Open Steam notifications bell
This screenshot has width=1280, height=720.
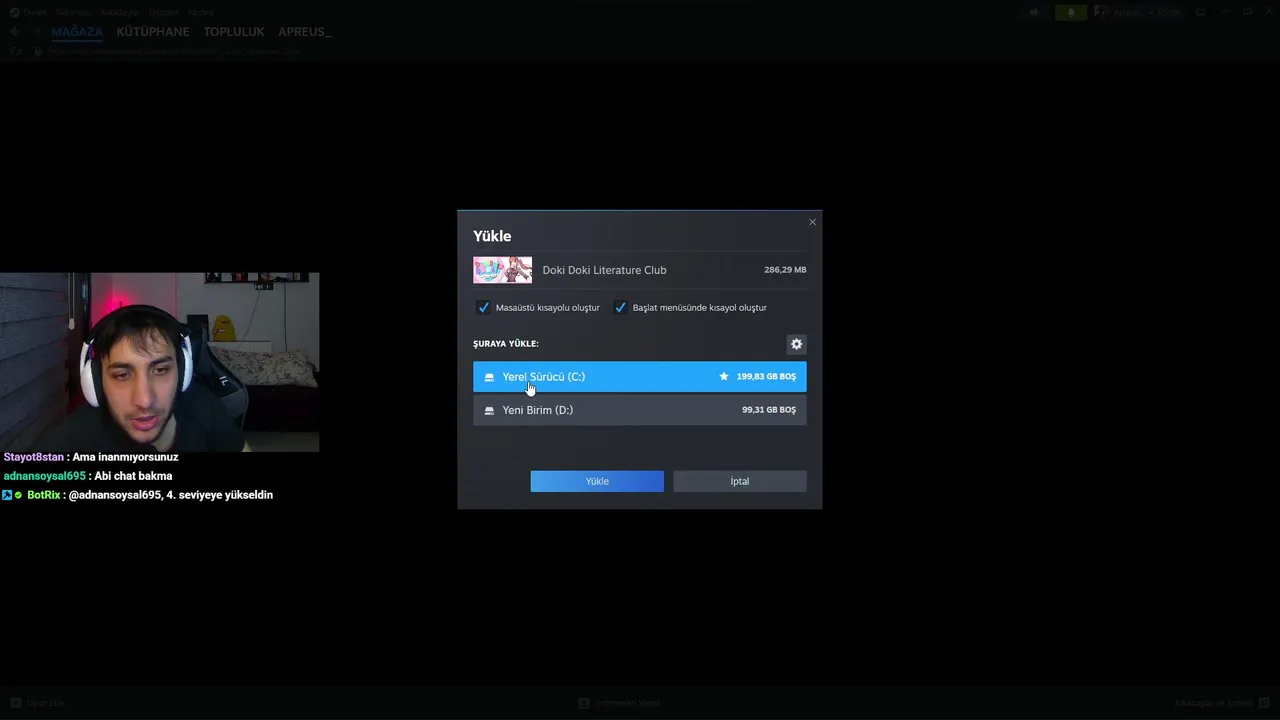coord(1071,12)
